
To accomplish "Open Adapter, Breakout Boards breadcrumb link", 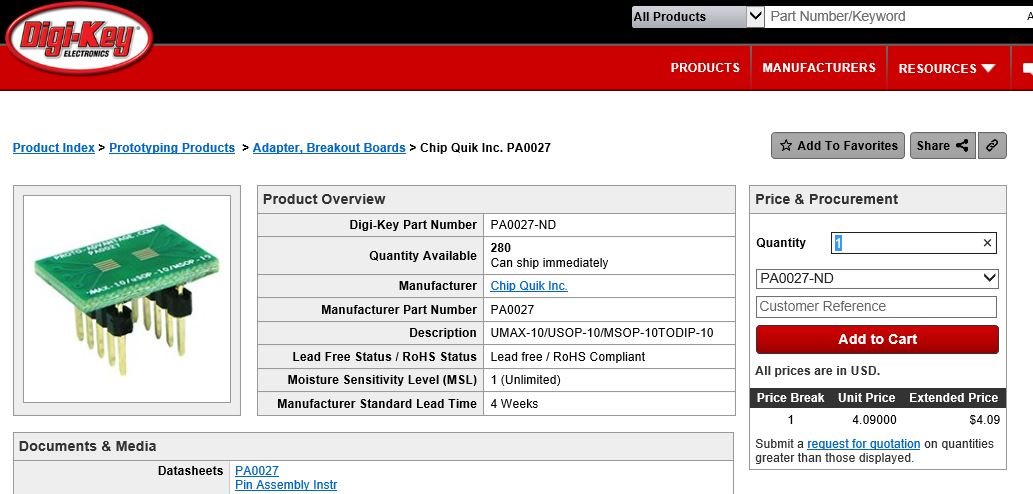I will pos(329,148).
